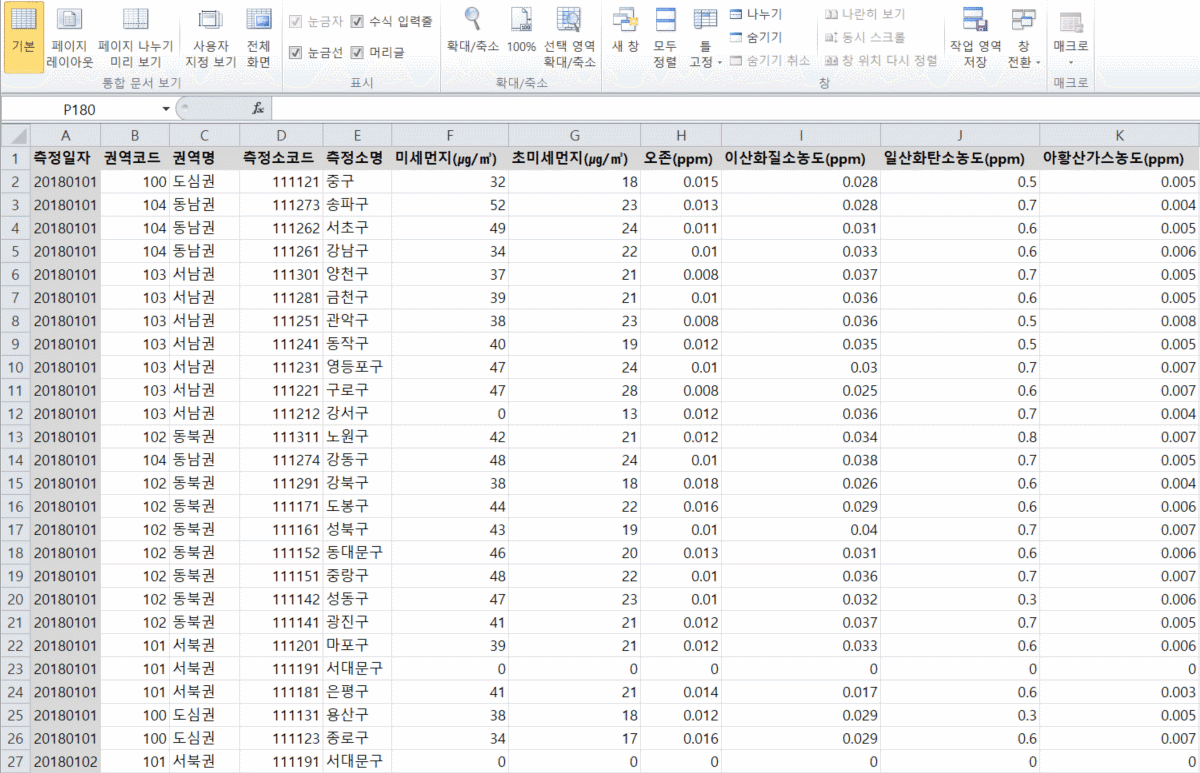1200x773 pixels.
Task: Click Arrange All windows (모두 정렬)
Action: coord(665,37)
